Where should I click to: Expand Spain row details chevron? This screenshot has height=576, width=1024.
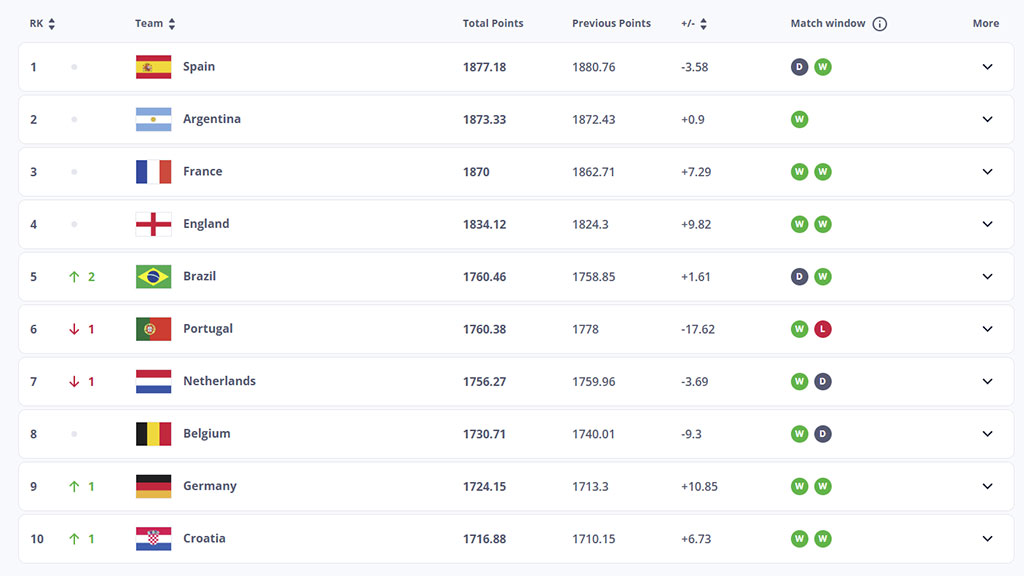click(x=987, y=67)
